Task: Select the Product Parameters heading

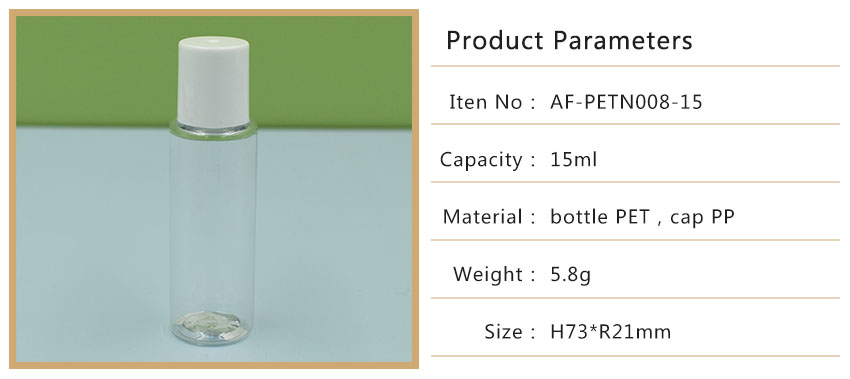Action: (x=569, y=41)
